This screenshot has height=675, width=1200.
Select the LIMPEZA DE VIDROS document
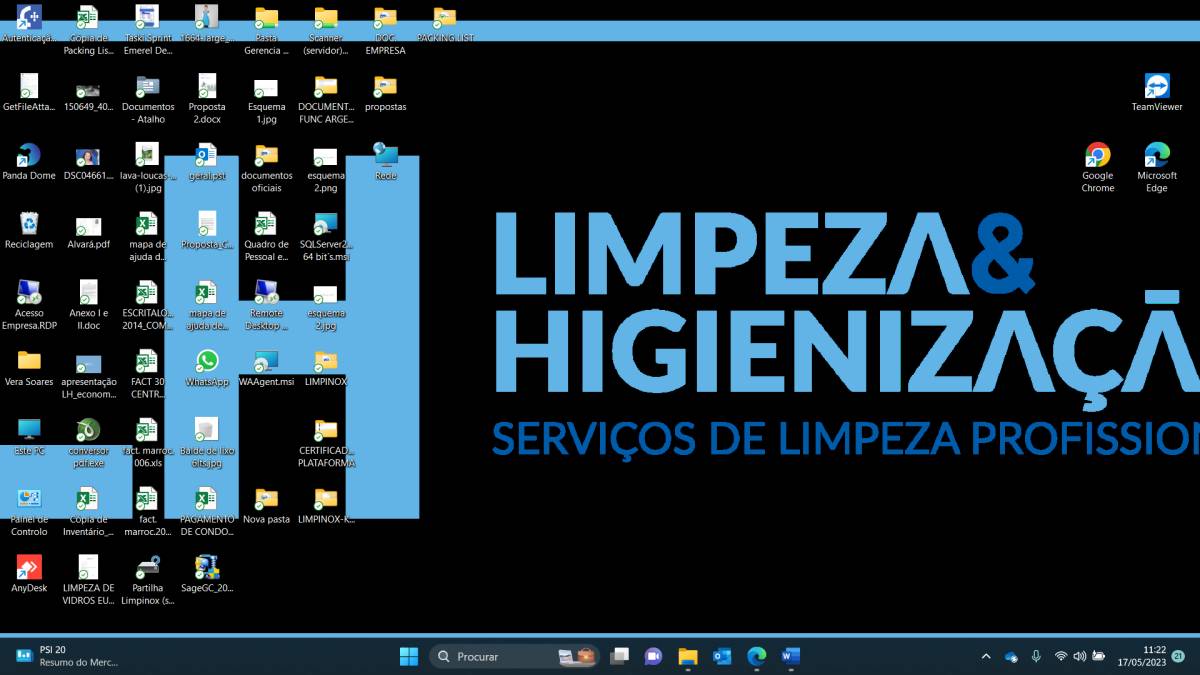pos(88,580)
